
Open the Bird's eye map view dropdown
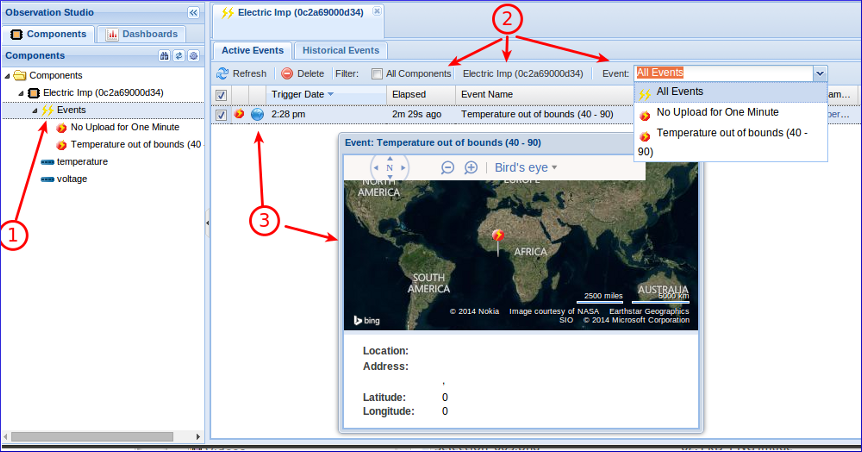coord(526,168)
